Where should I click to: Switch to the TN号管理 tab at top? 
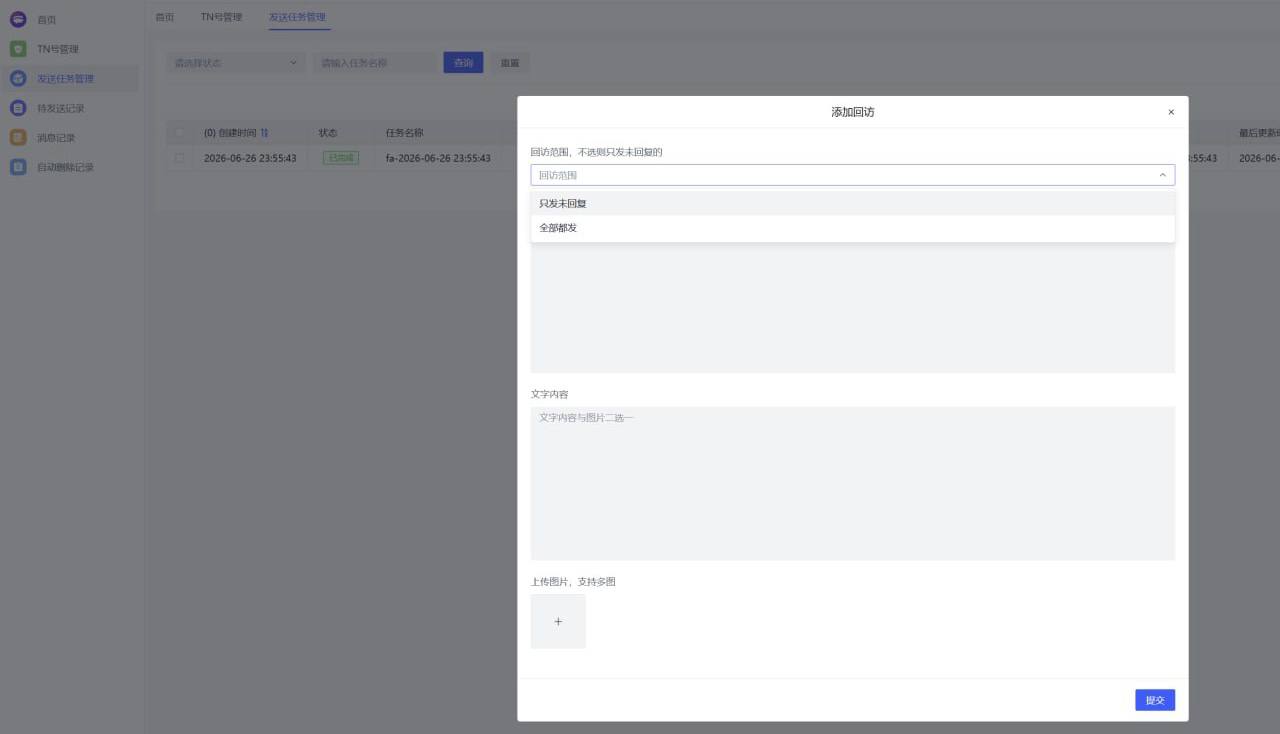(221, 17)
